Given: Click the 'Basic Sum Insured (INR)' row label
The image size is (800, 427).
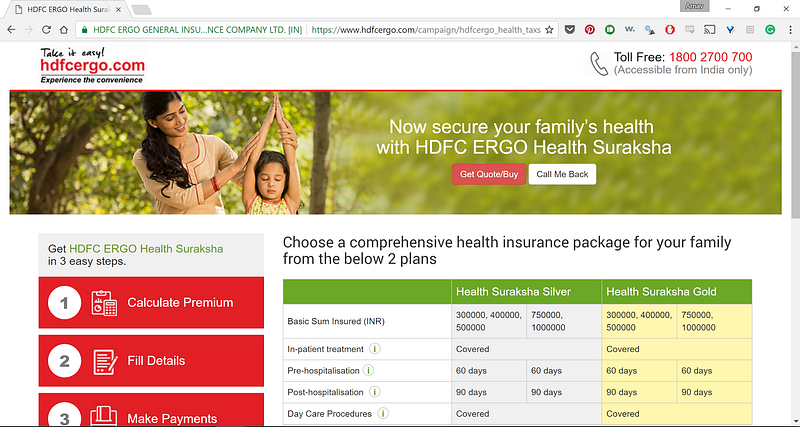Looking at the screenshot, I should point(336,321).
